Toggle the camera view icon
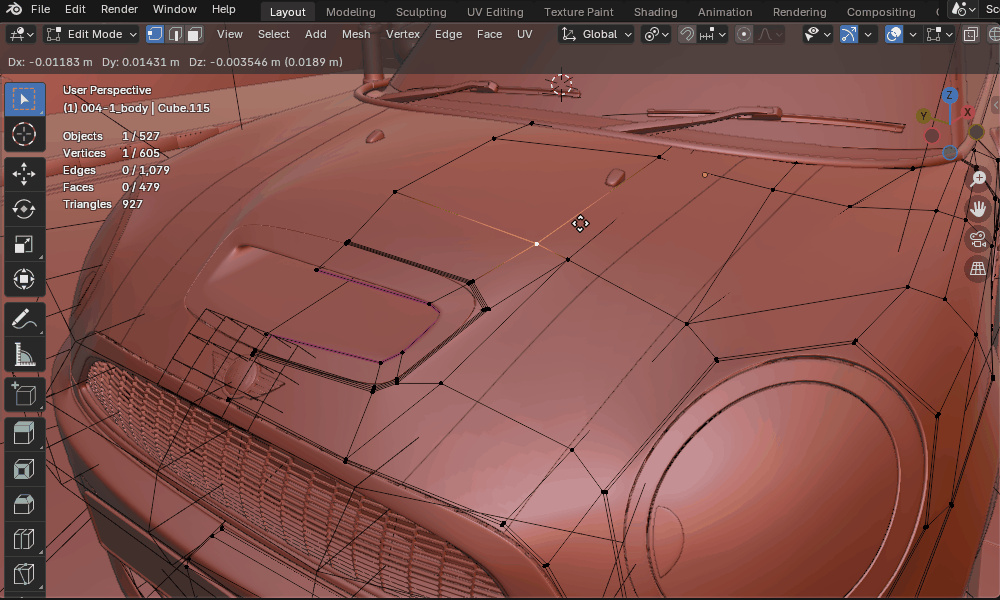 978,238
